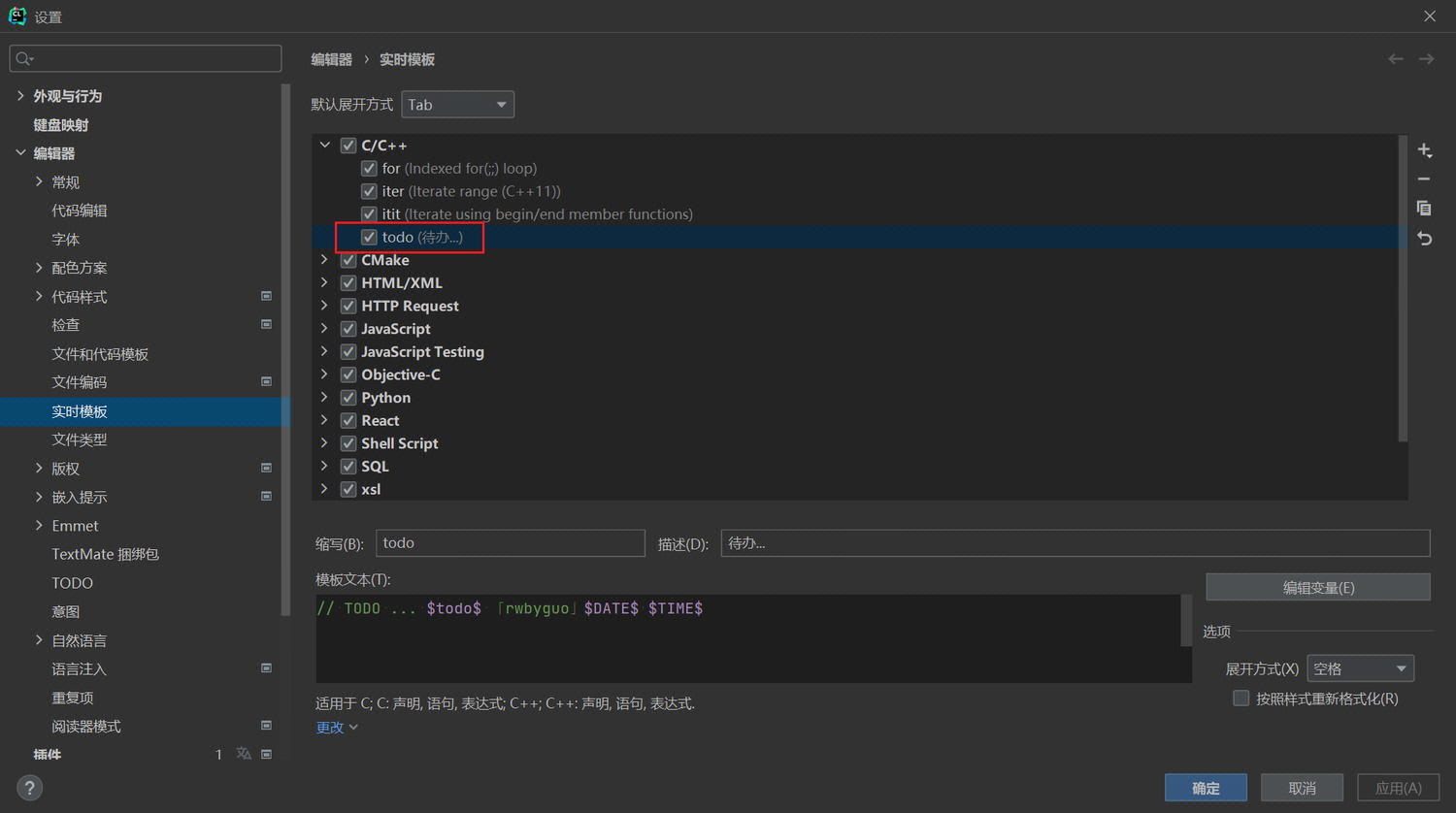This screenshot has height=813, width=1456.
Task: Click the duplicate template icon
Action: [1424, 209]
